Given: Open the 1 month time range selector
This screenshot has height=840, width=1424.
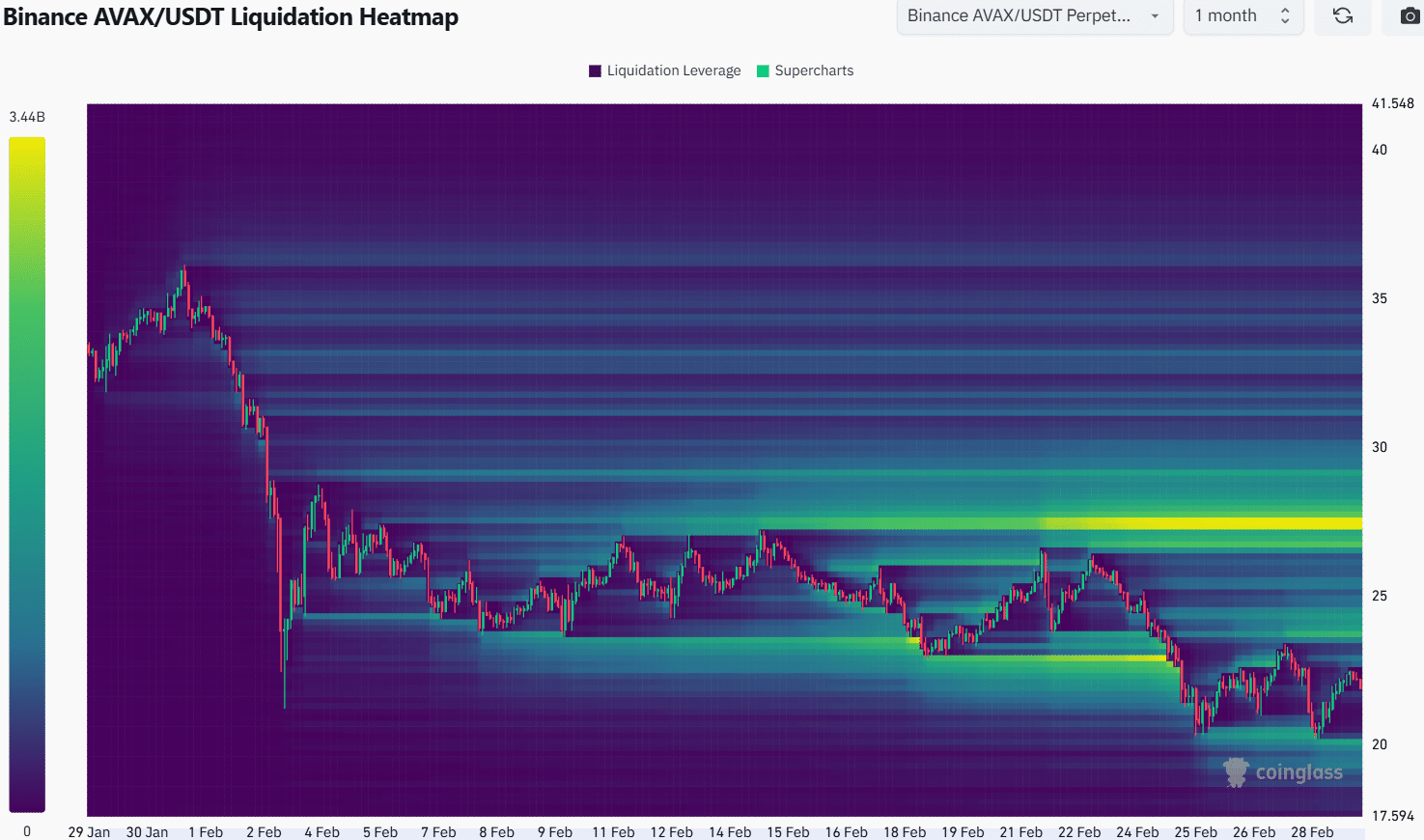Looking at the screenshot, I should point(1243,15).
